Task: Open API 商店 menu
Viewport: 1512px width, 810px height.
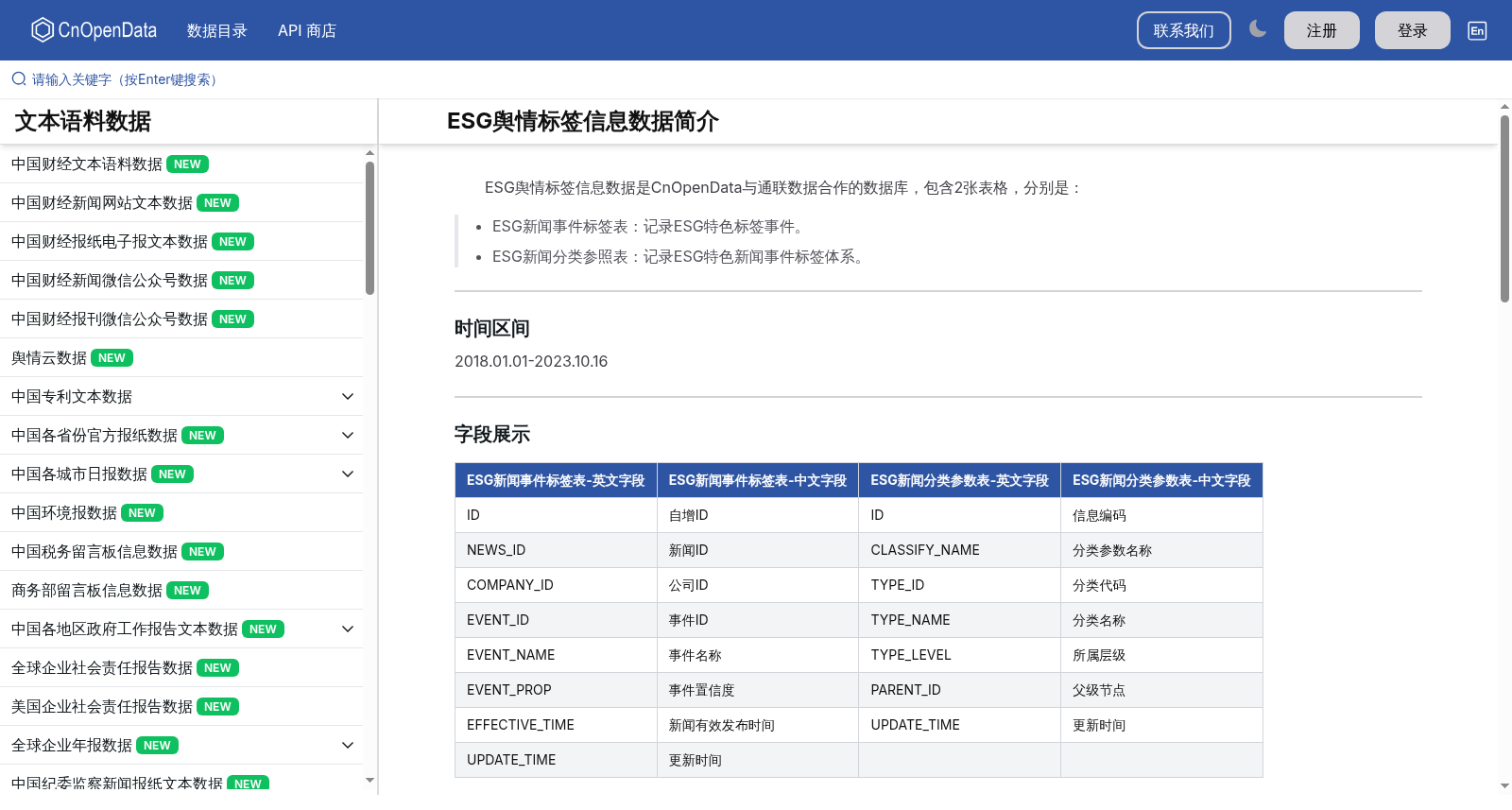Action: click(307, 30)
